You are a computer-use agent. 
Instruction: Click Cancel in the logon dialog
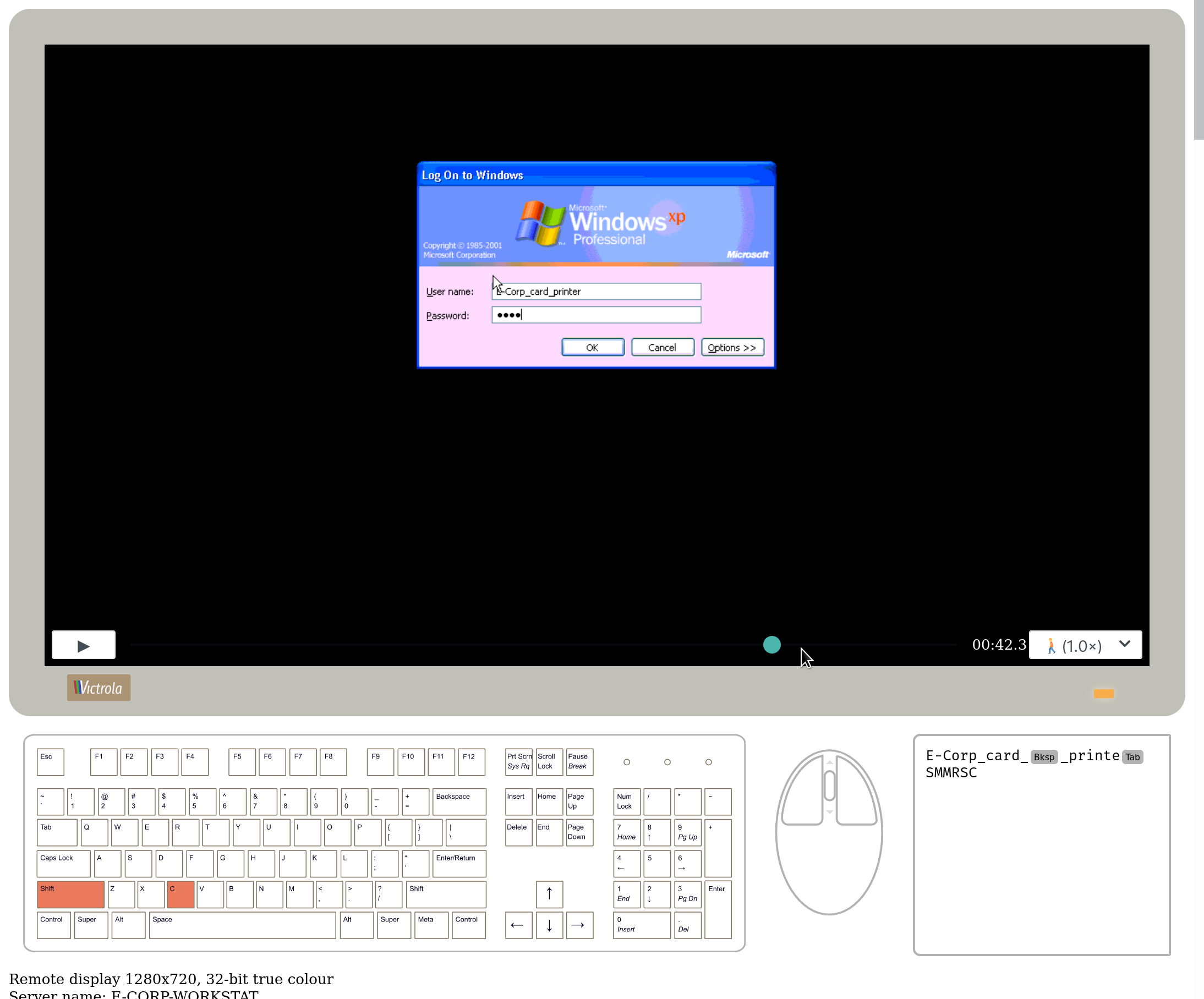point(662,347)
